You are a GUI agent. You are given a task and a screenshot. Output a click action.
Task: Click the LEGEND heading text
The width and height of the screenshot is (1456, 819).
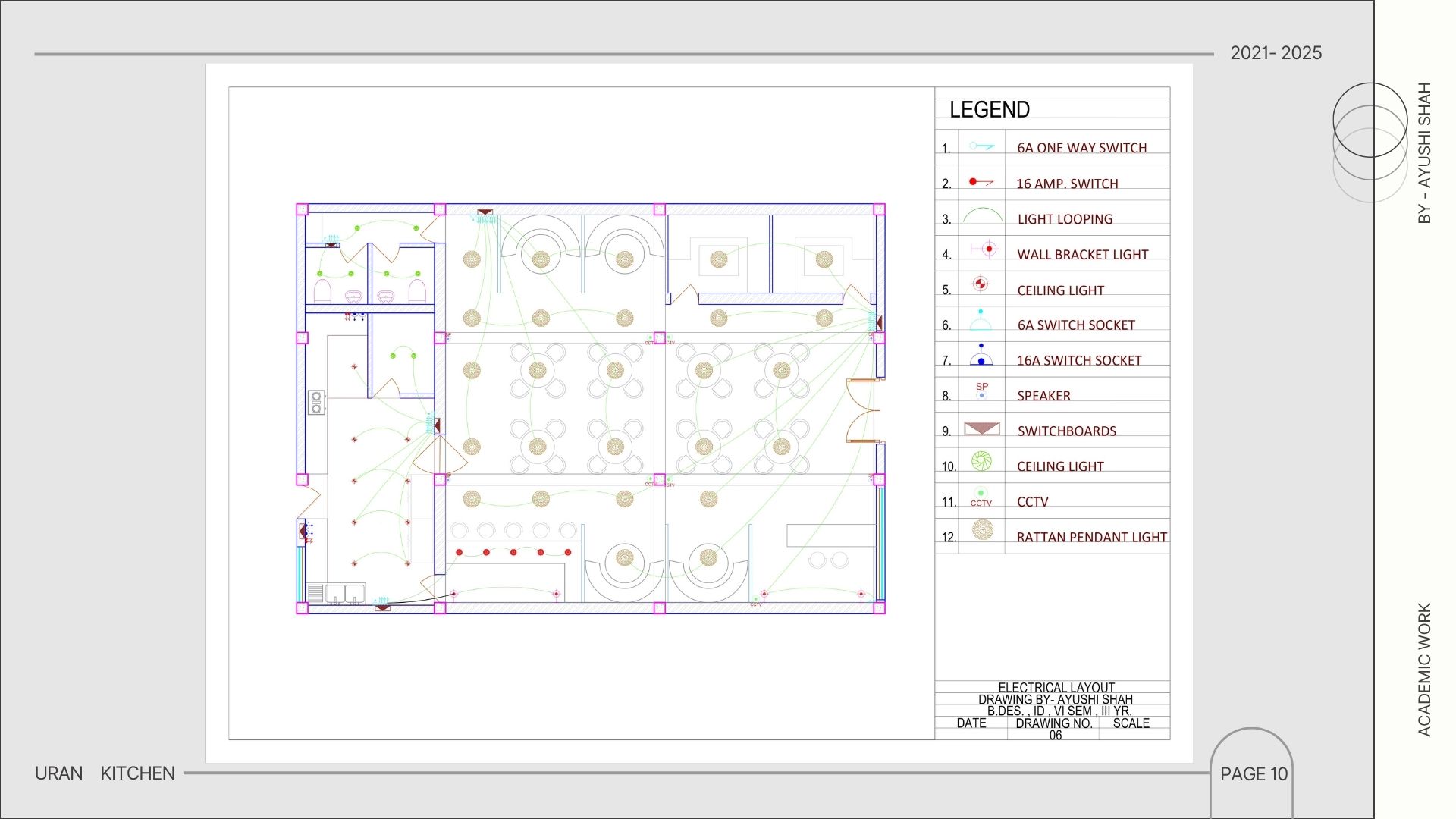990,110
